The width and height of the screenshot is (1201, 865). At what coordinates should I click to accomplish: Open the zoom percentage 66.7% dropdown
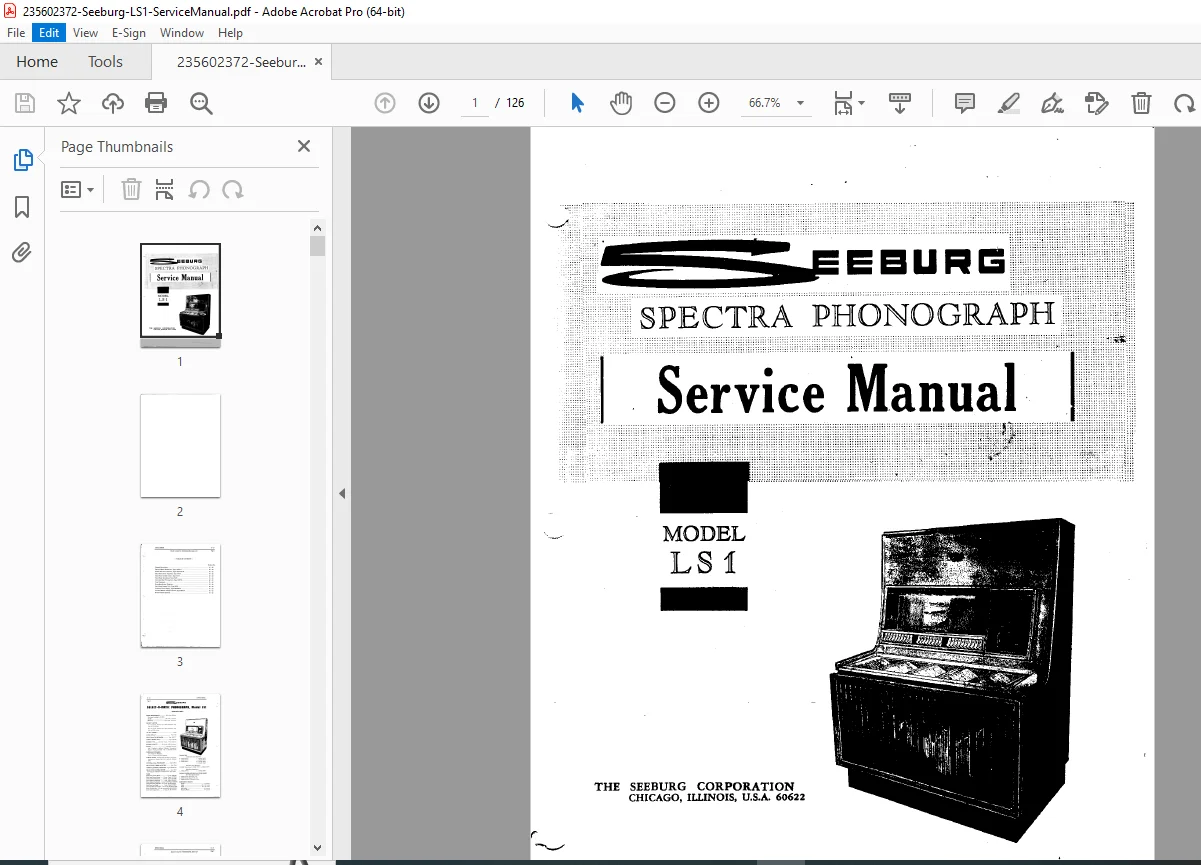pyautogui.click(x=777, y=103)
